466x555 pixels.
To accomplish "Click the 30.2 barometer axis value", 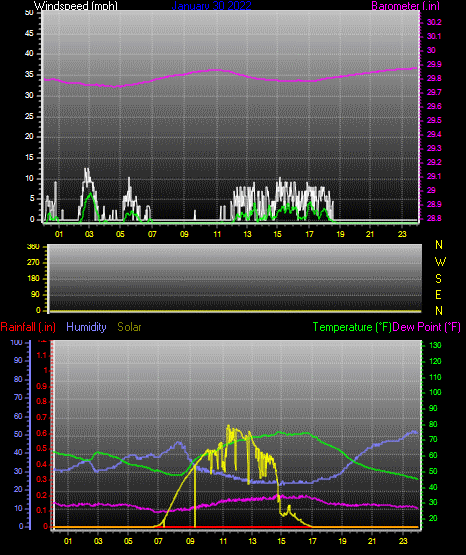I will coord(434,22).
